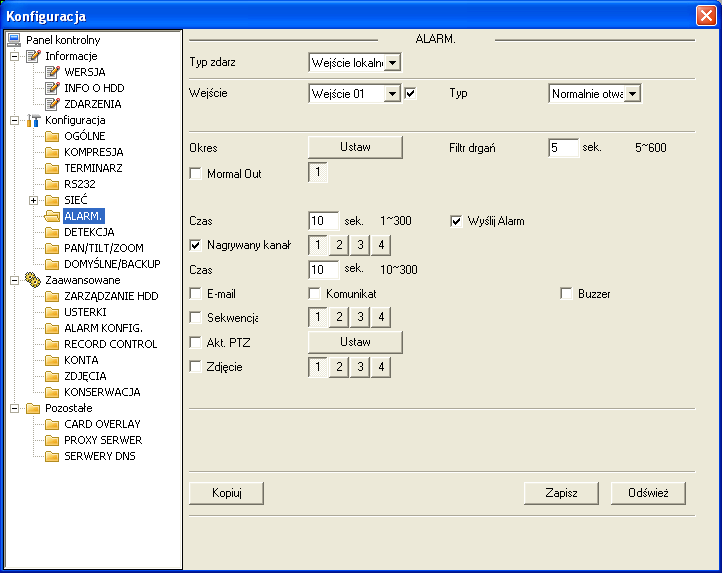This screenshot has height=573, width=722.
Task: Enable the Zdjęcie checkbox
Action: coord(196,367)
